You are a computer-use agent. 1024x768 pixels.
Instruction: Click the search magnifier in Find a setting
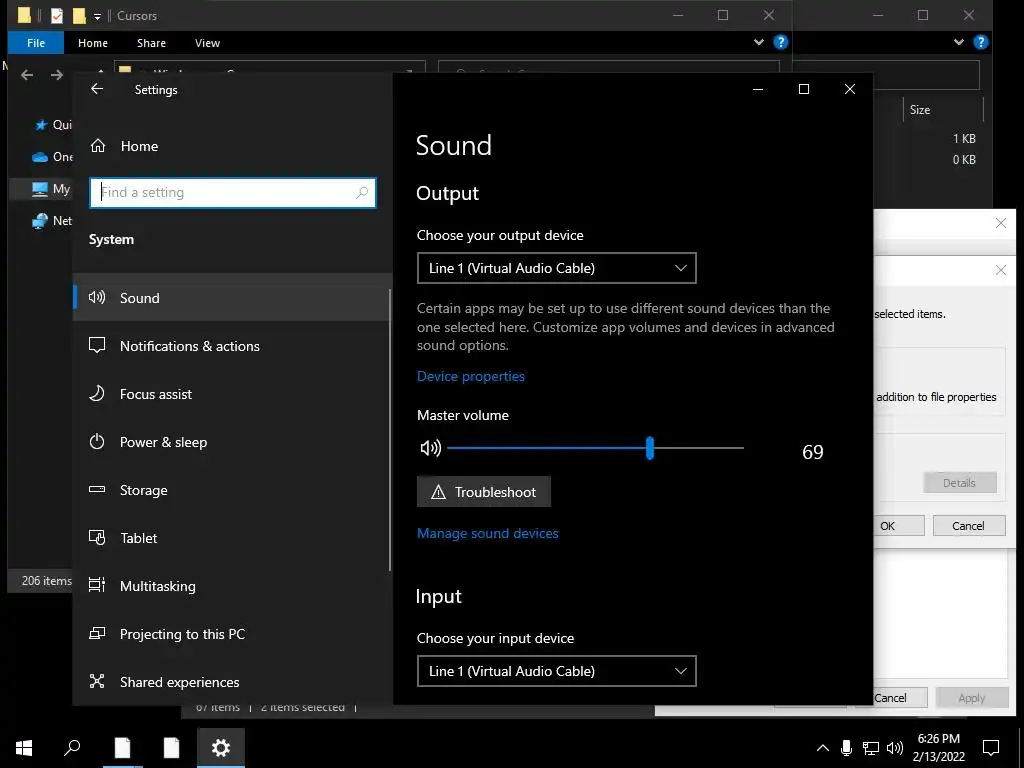tap(362, 193)
